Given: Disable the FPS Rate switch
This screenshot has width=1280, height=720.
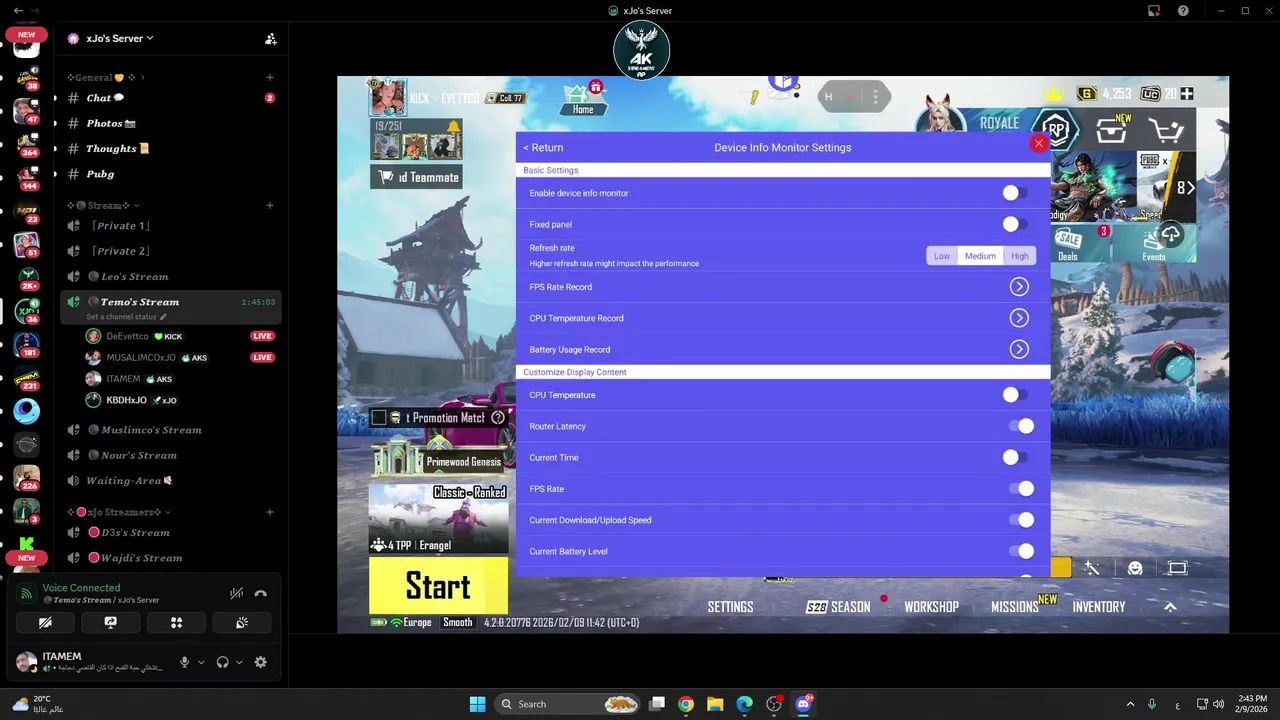Looking at the screenshot, I should [1021, 489].
